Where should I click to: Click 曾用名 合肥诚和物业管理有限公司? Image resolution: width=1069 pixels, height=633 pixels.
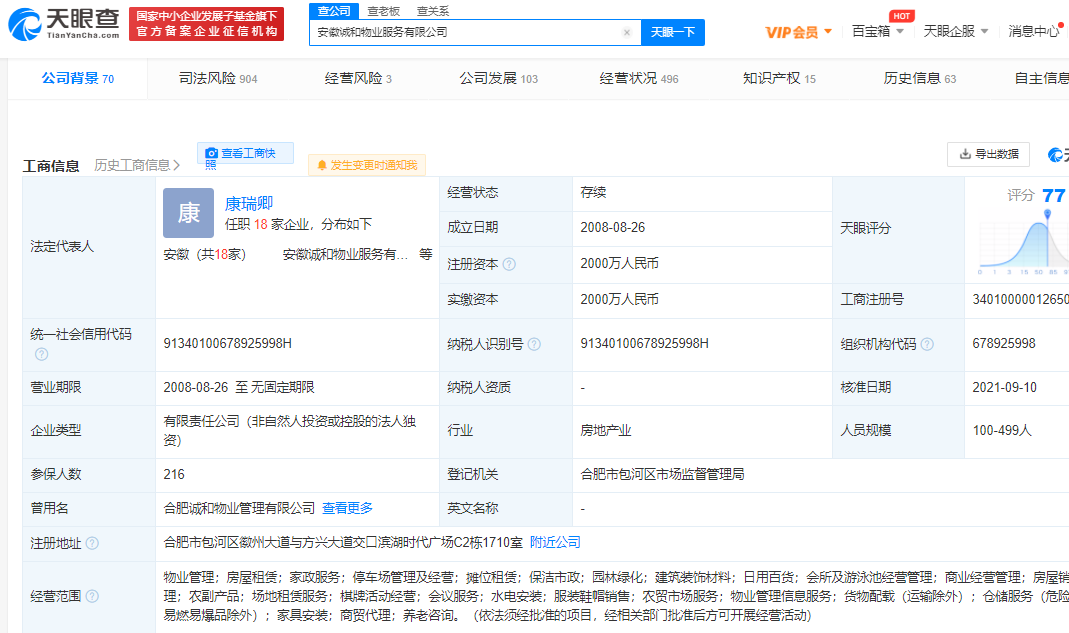click(x=239, y=508)
